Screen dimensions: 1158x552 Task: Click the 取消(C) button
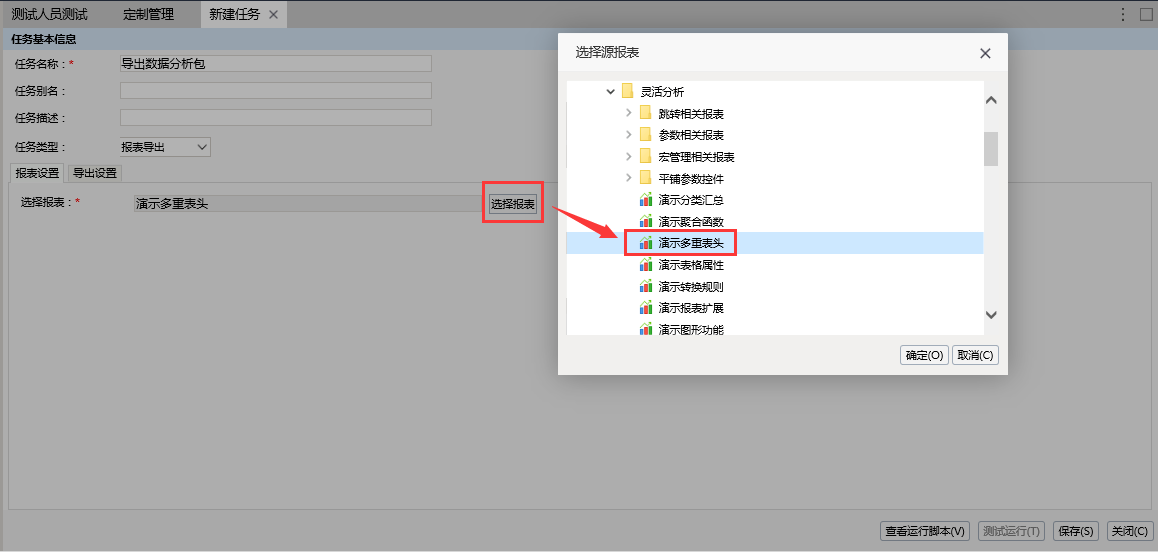[x=976, y=355]
